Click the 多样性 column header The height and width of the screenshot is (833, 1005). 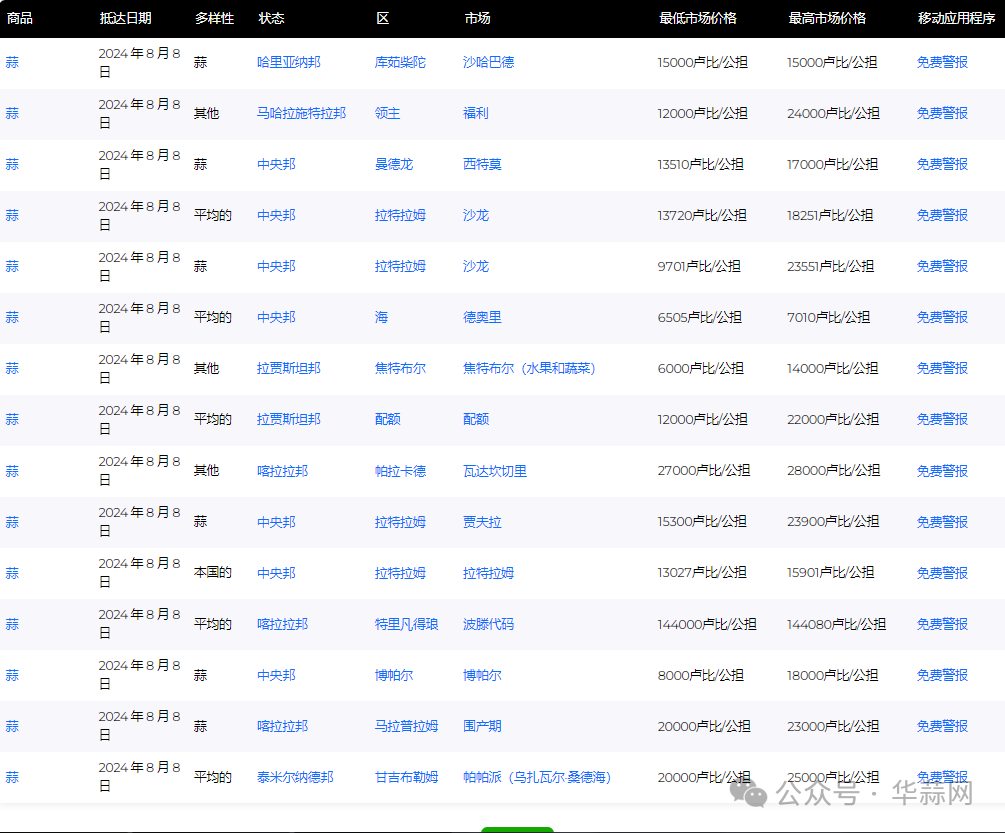(214, 18)
